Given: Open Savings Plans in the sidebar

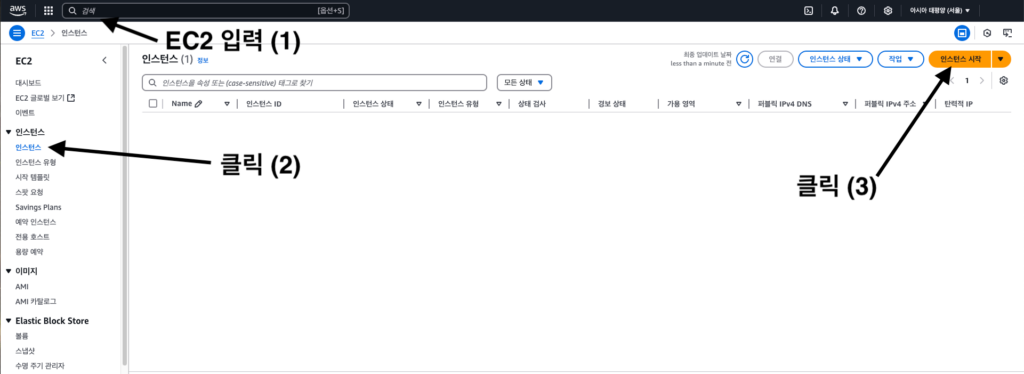Looking at the screenshot, I should pyautogui.click(x=38, y=207).
